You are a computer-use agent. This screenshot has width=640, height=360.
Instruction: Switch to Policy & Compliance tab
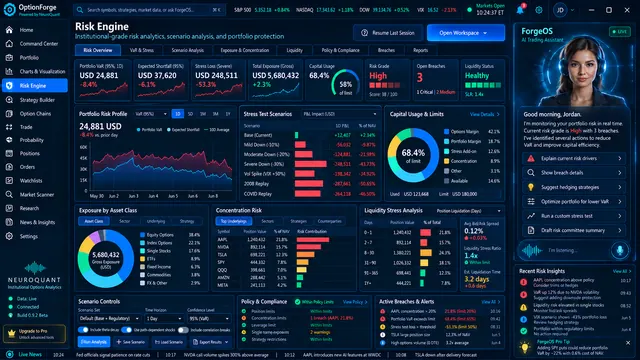(340, 50)
